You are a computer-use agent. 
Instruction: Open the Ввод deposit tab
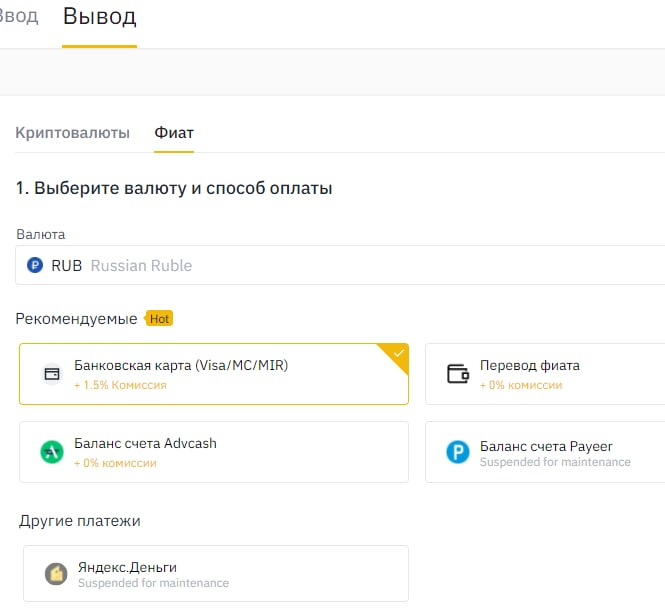tap(18, 17)
